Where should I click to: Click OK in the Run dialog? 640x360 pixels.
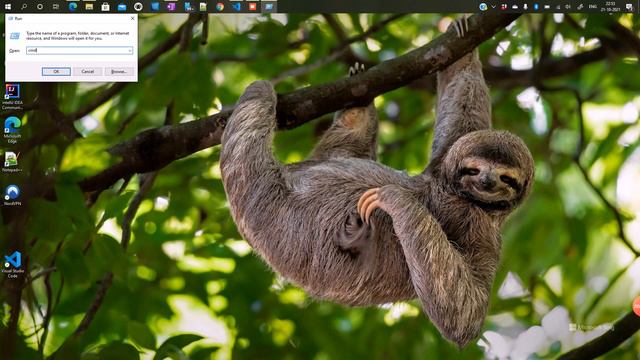(x=56, y=71)
